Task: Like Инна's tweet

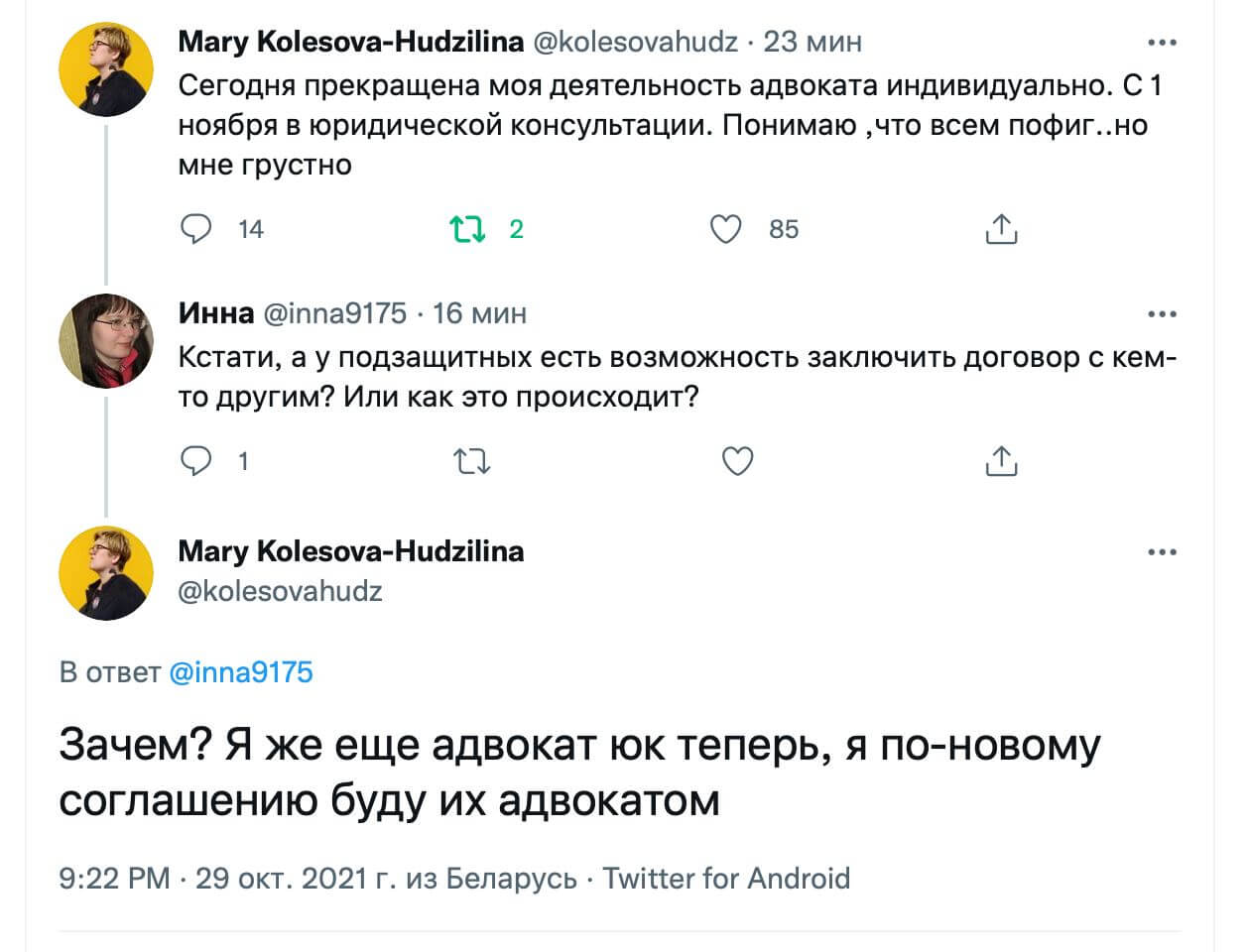Action: click(737, 461)
